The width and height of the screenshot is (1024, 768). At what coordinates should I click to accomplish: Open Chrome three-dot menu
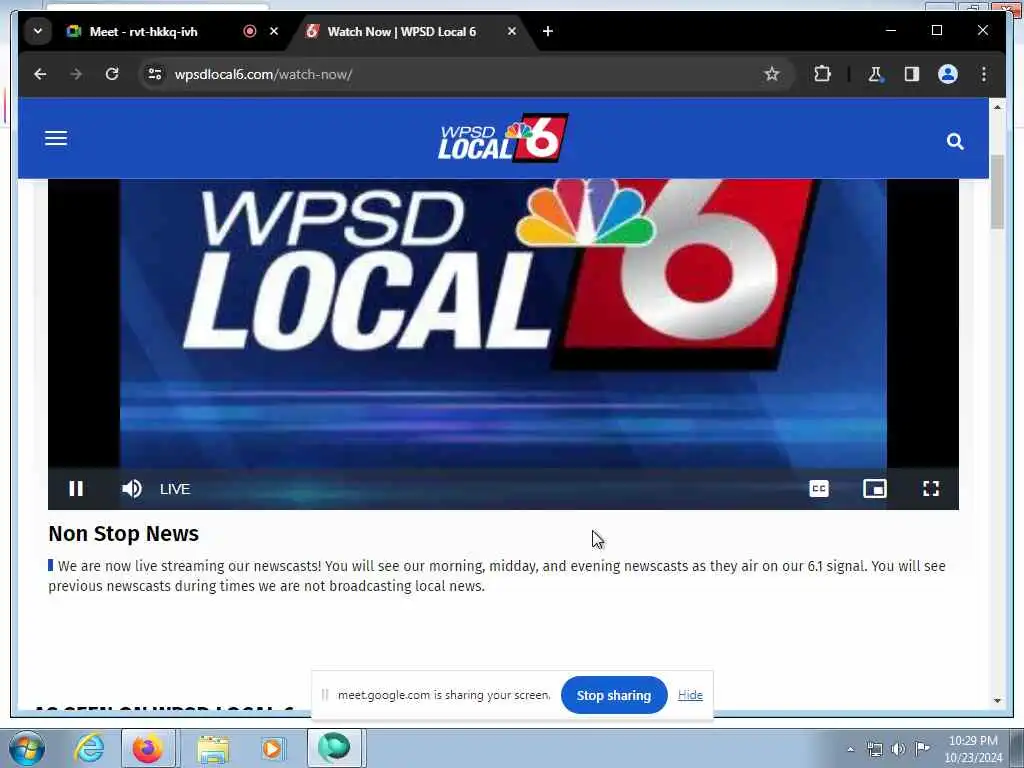pyautogui.click(x=984, y=74)
